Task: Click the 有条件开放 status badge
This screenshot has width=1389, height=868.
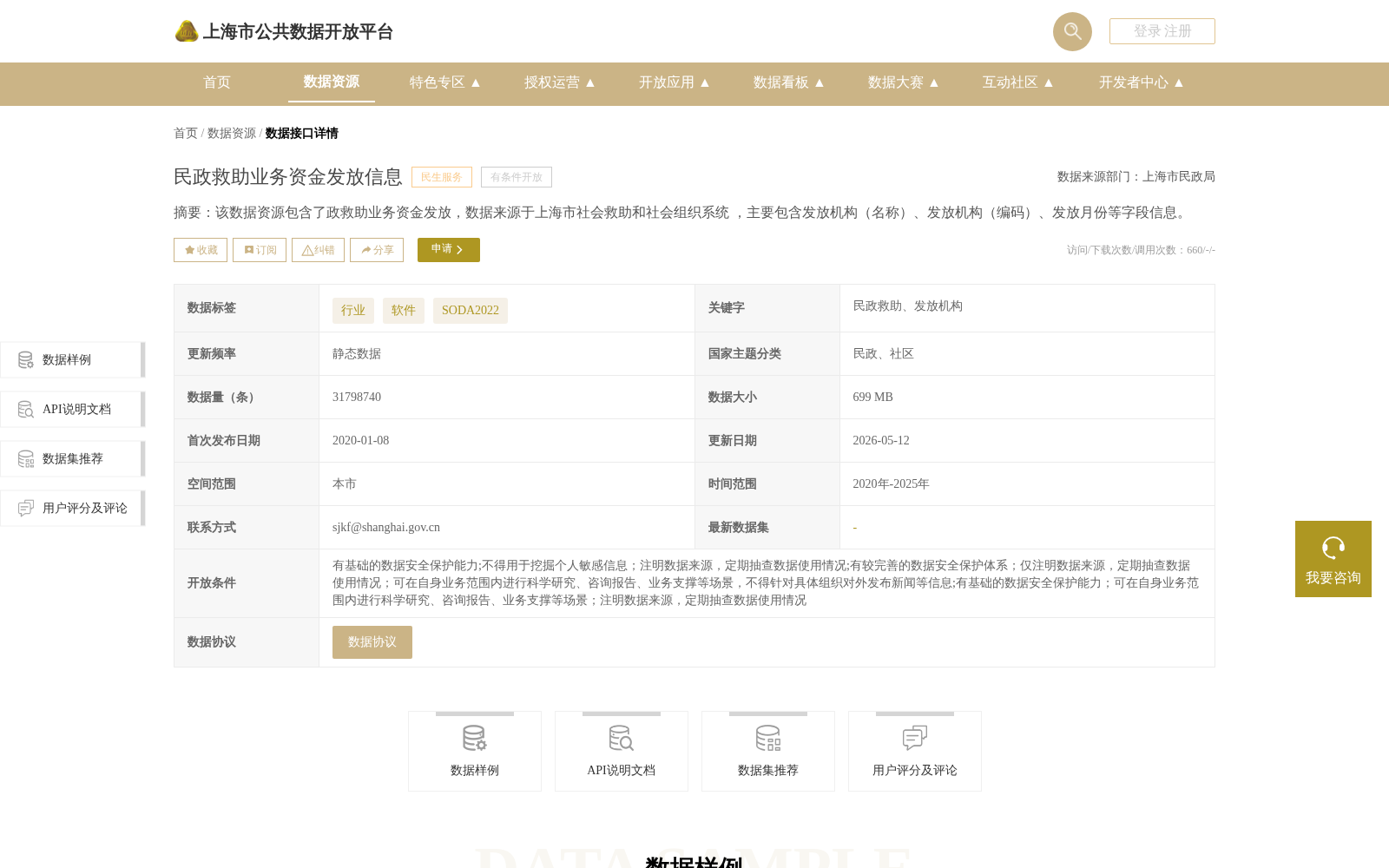Action: coord(517,177)
